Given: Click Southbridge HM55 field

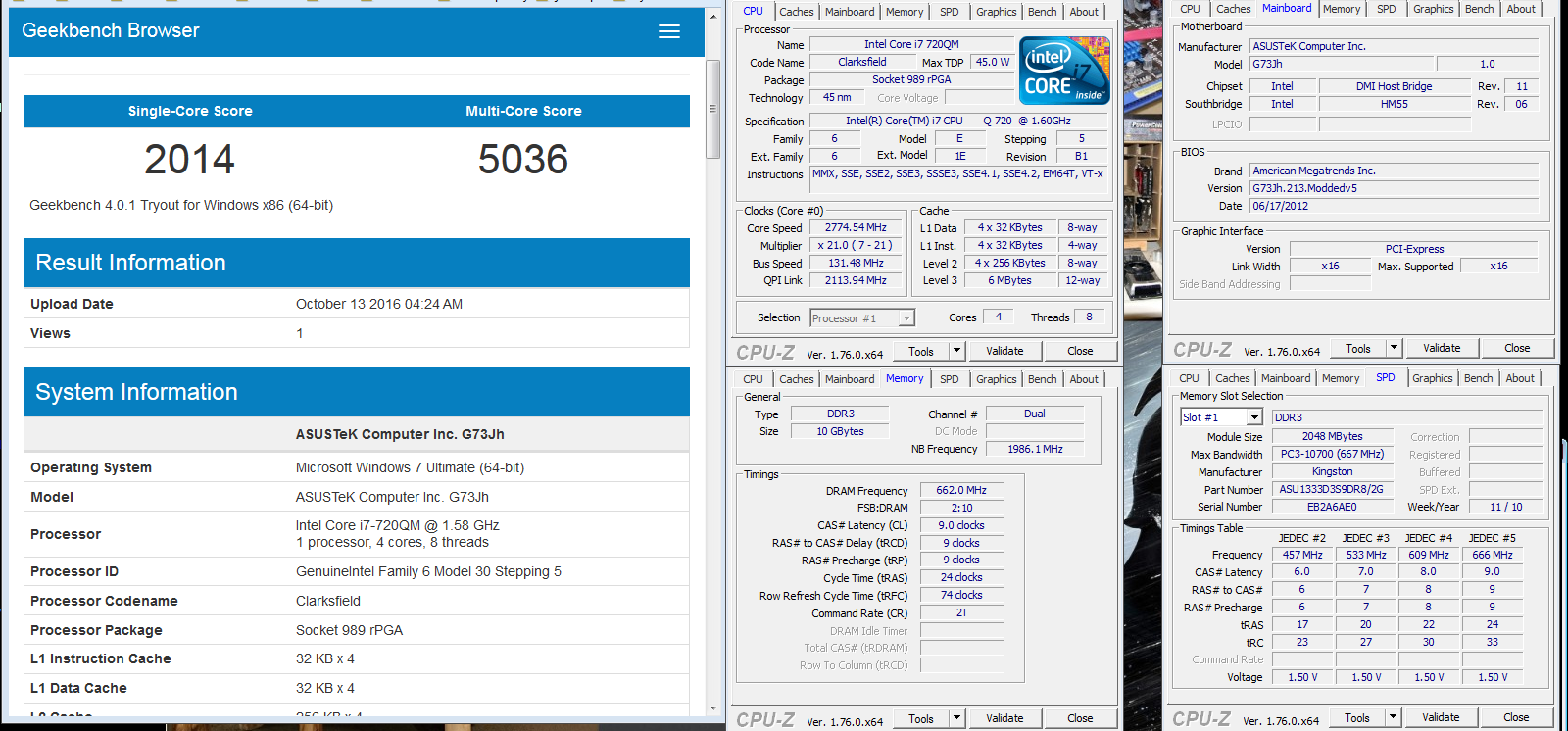Looking at the screenshot, I should click(x=1395, y=104).
